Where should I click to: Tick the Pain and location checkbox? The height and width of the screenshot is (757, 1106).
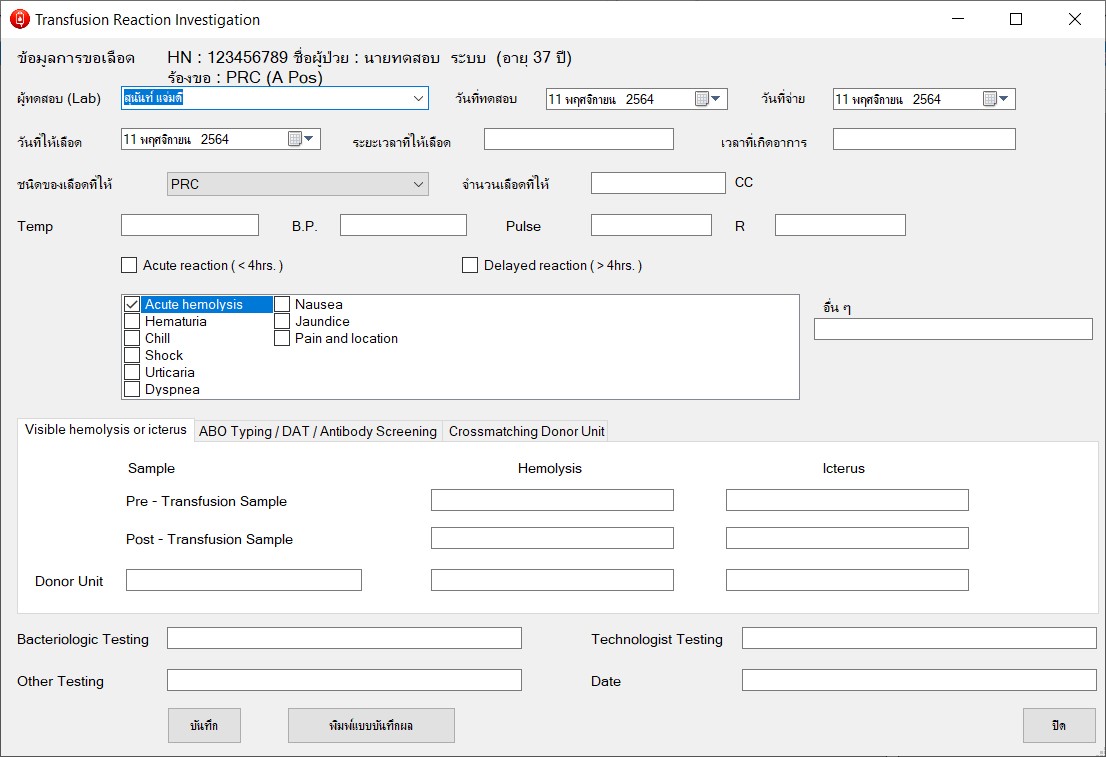282,338
